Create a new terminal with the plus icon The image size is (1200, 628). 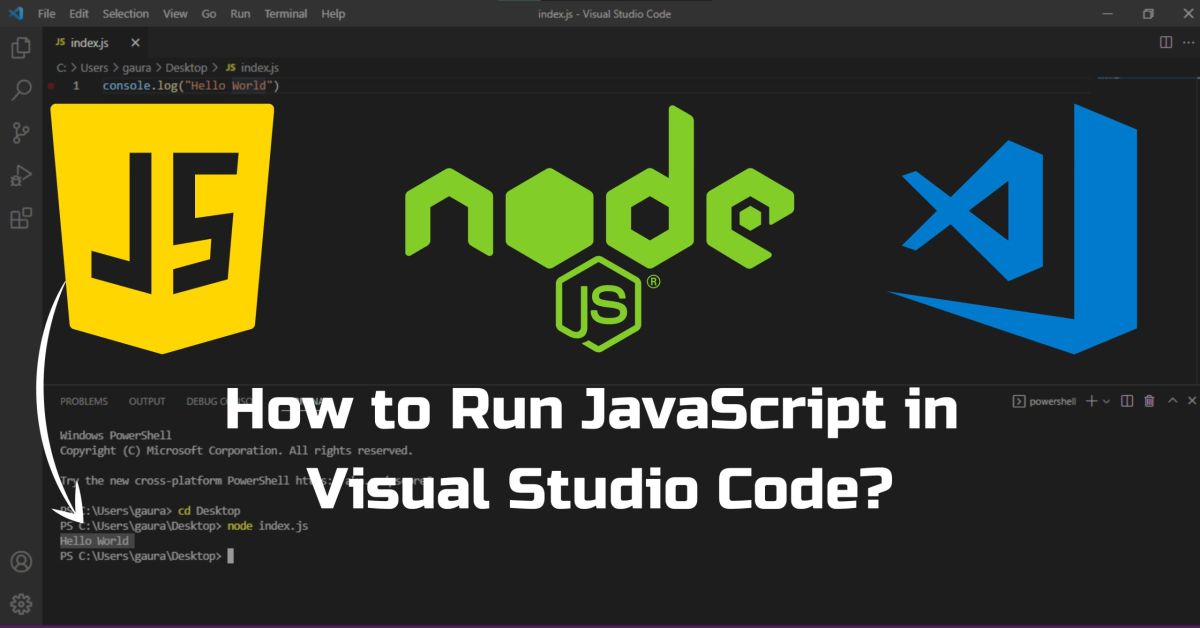point(1091,400)
